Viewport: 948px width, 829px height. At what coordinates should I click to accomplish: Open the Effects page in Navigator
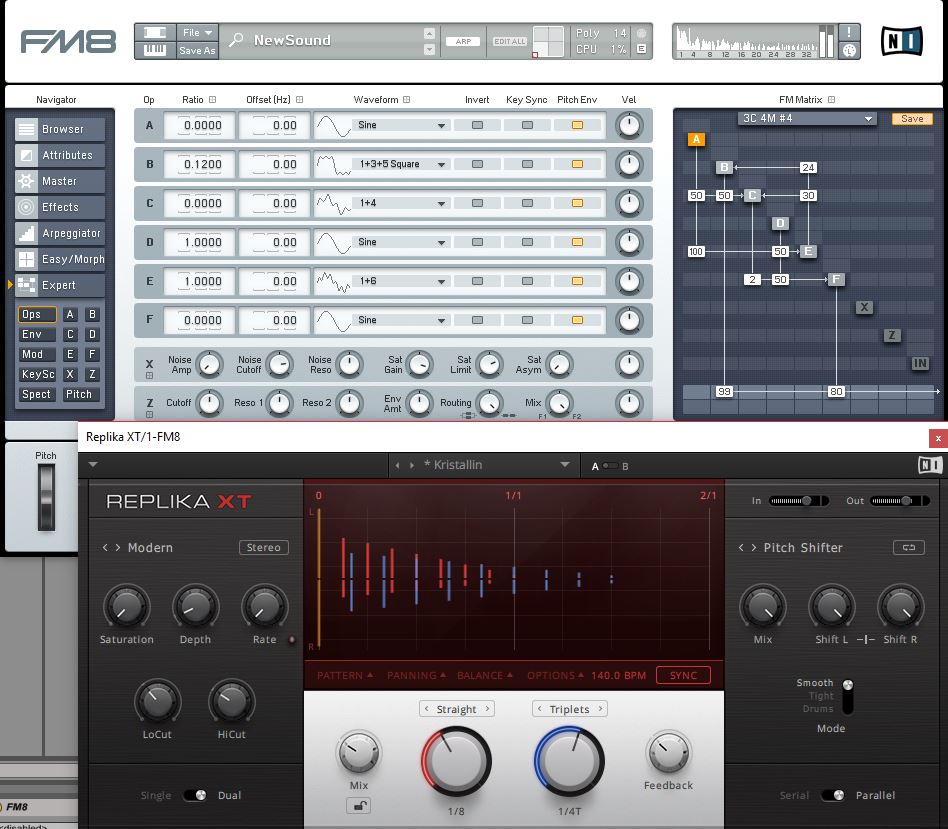point(59,207)
